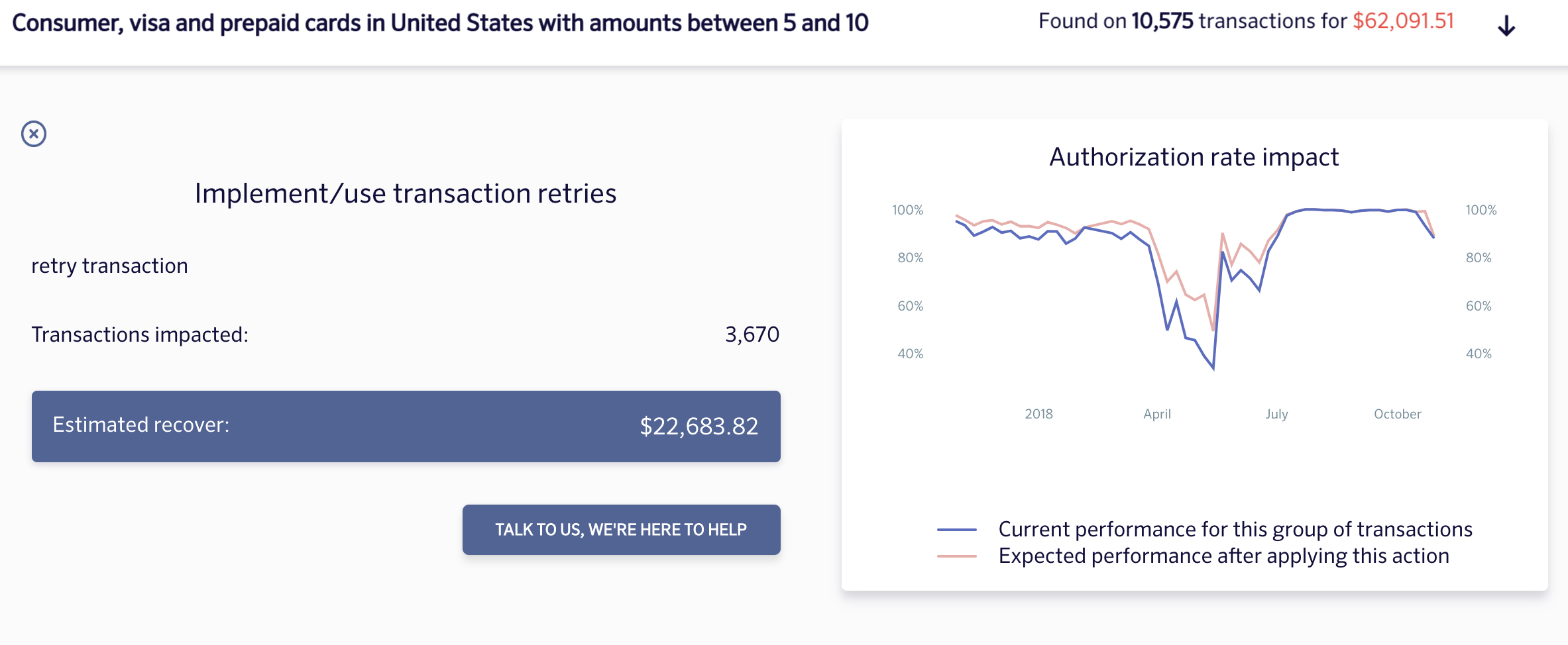Close the transaction retries panel

[x=34, y=134]
